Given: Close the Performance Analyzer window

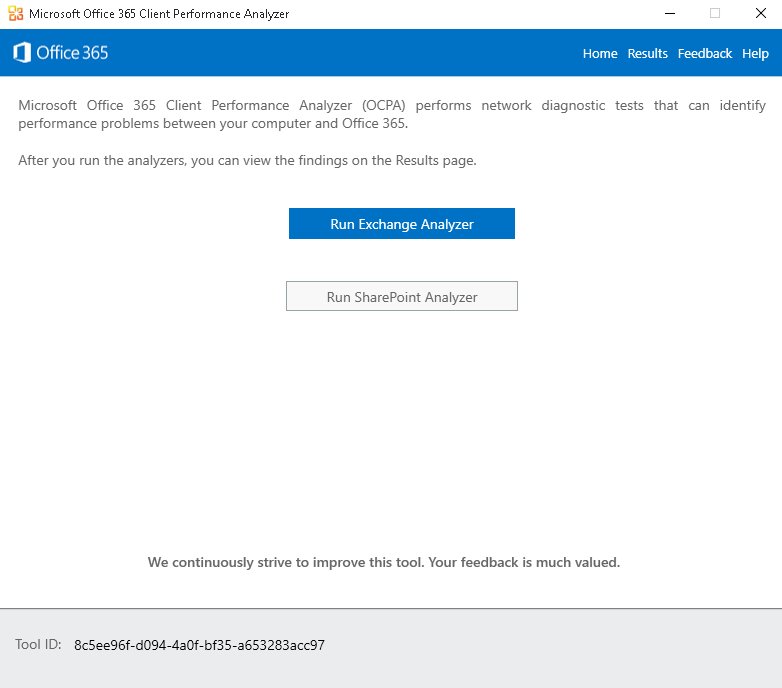Looking at the screenshot, I should click(x=761, y=13).
